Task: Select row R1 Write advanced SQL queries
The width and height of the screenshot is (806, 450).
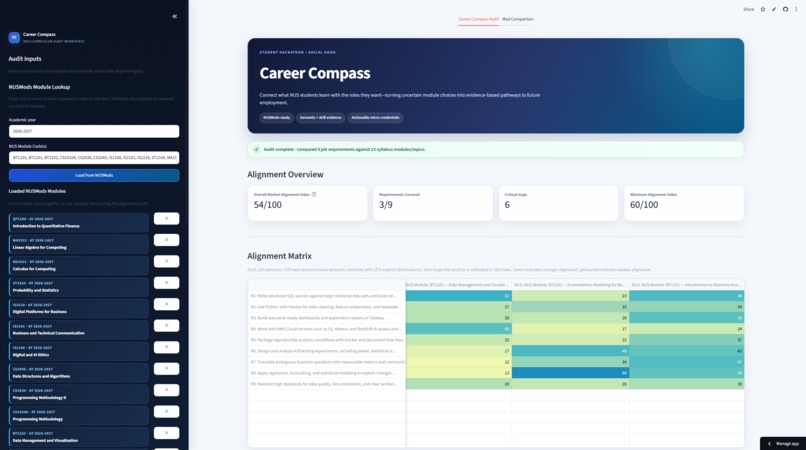Action: [327, 296]
